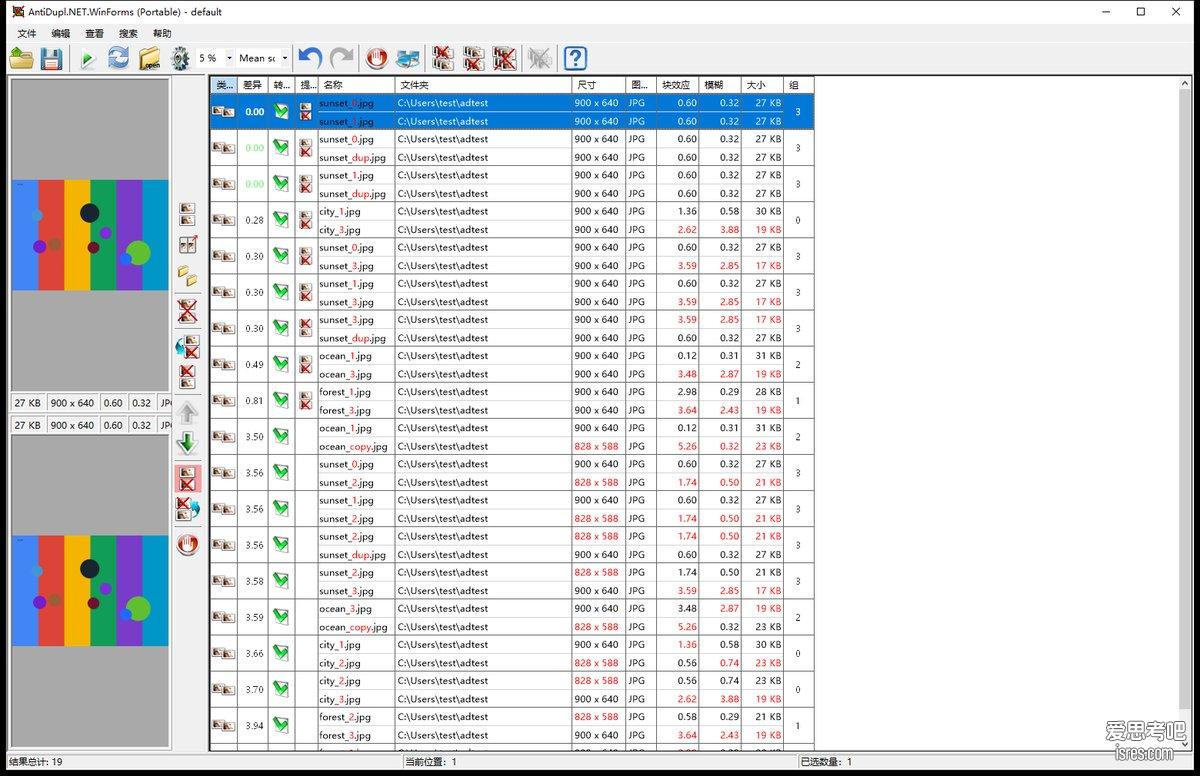Go to next result with green down arrow
This screenshot has height=776, width=1200.
tap(187, 444)
